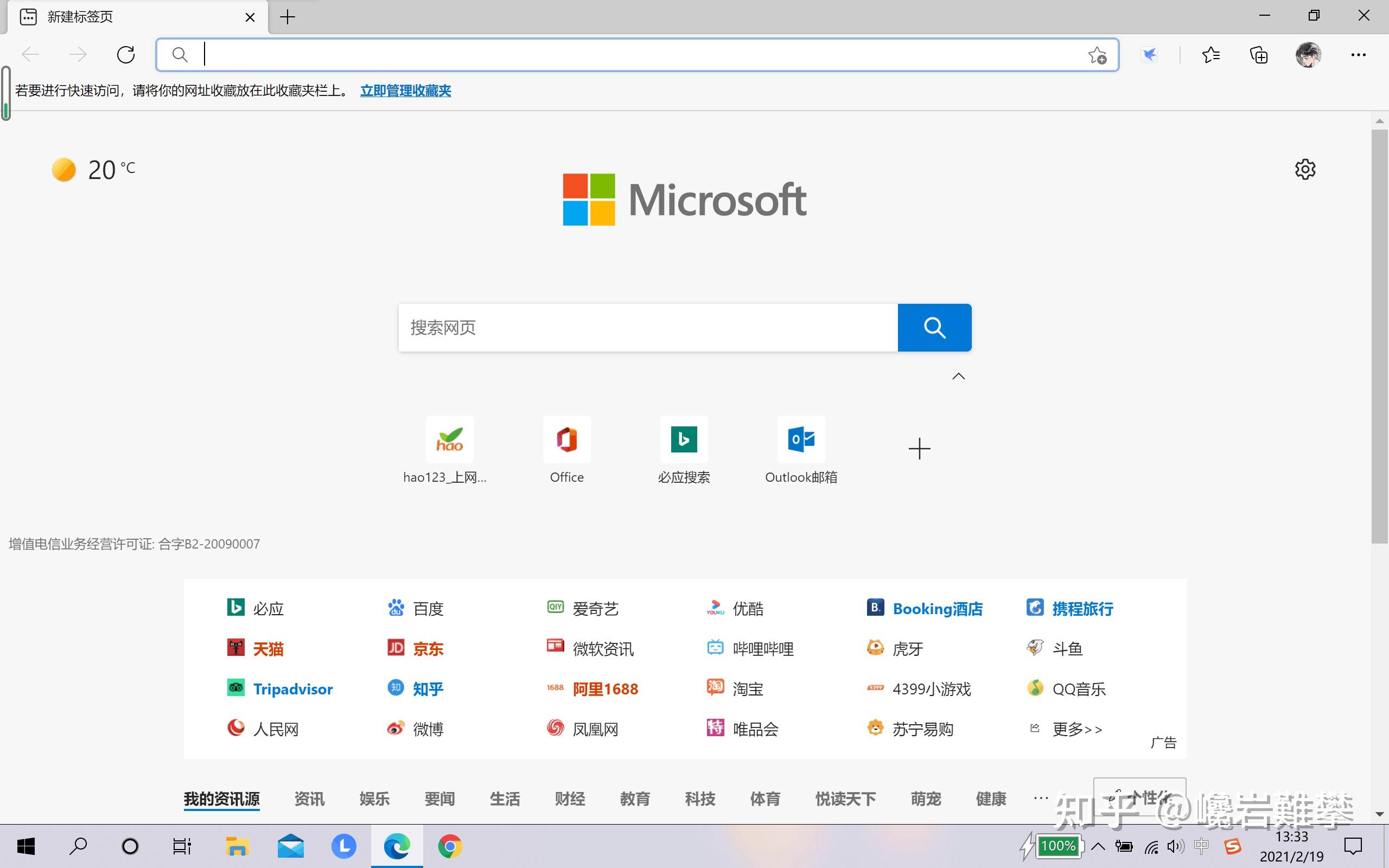1389x868 pixels.
Task: Open a new tab with plus button
Action: (x=287, y=17)
